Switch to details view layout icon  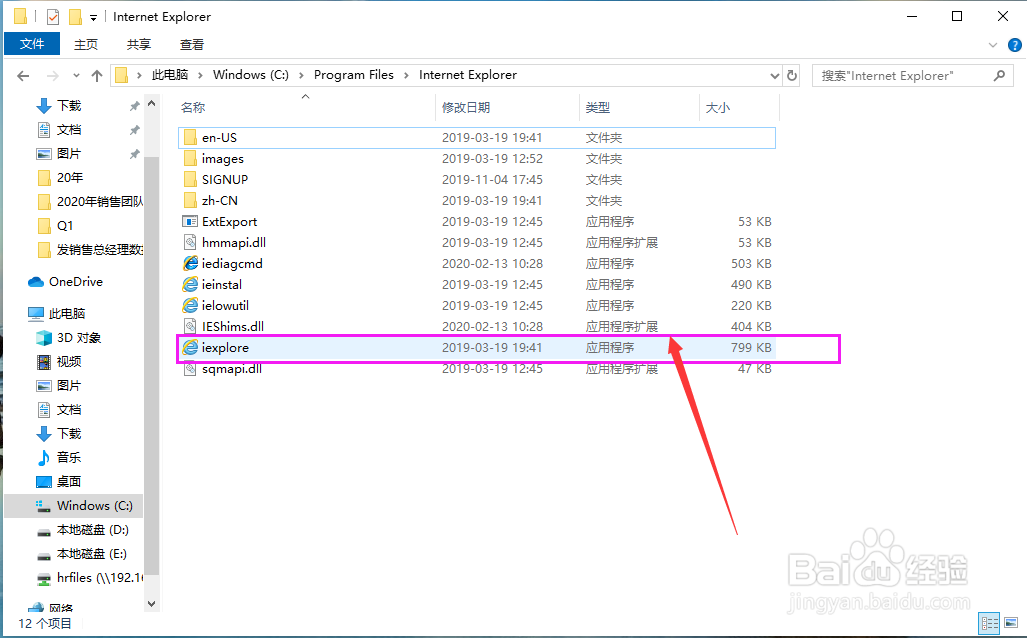pos(989,622)
